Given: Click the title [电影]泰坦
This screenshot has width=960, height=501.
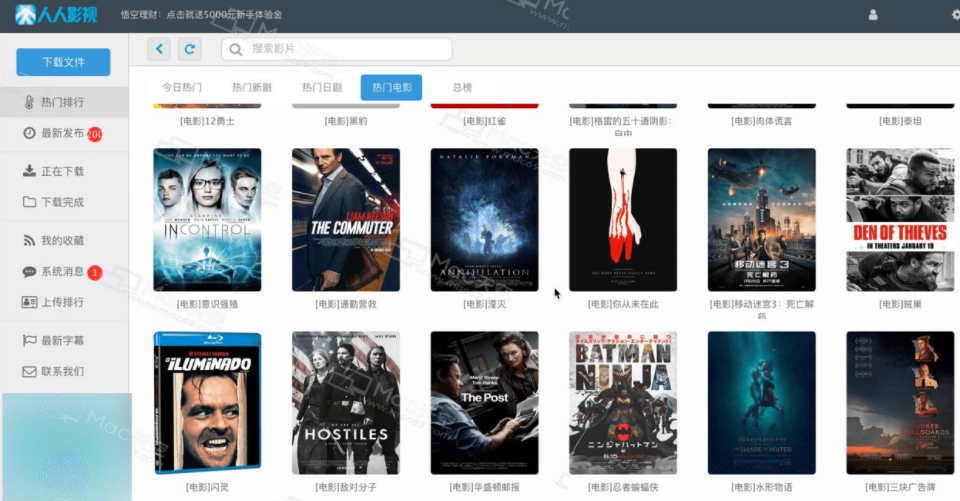Looking at the screenshot, I should click(900, 121).
